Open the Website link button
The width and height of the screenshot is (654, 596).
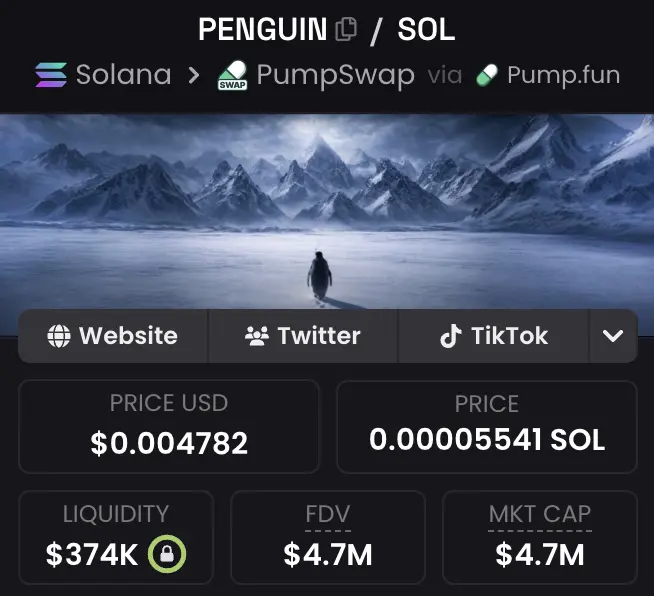coord(113,336)
